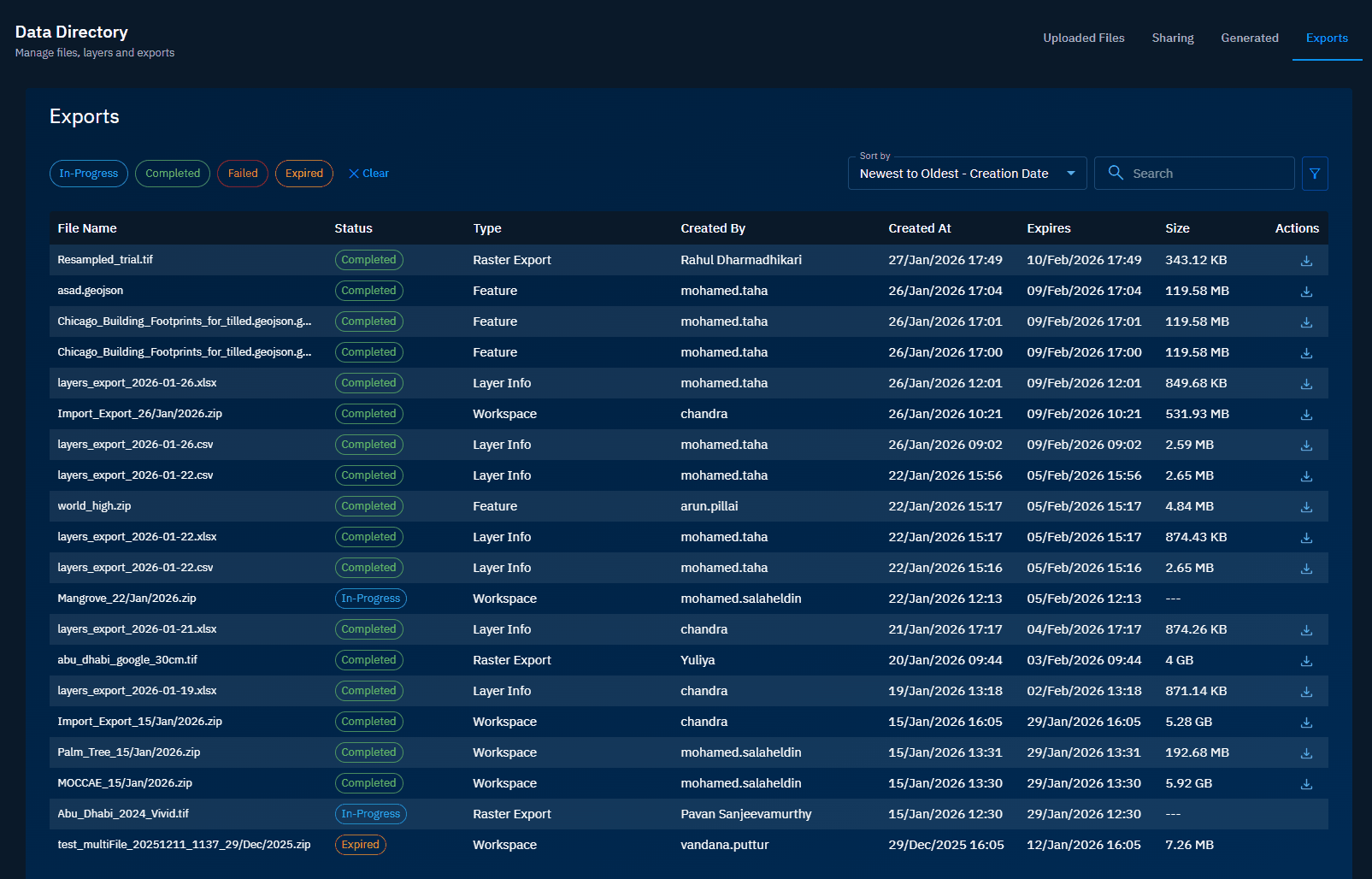The height and width of the screenshot is (879, 1372).
Task: Toggle the Expired filter chip
Action: (x=303, y=173)
